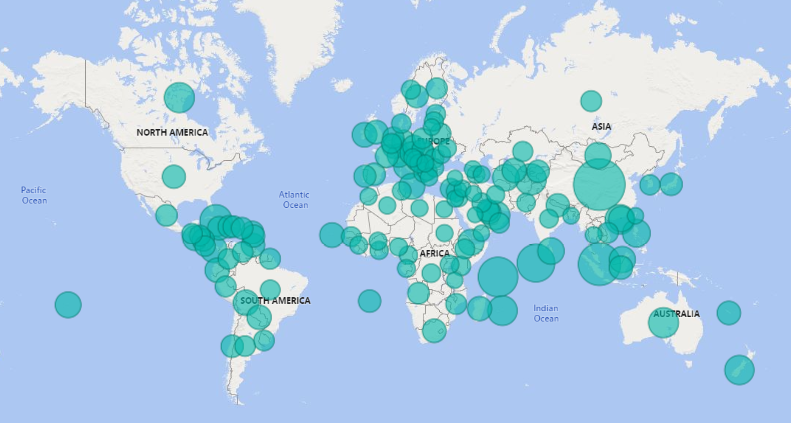Click the bubble over Canada
791x423 pixels.
(179, 97)
